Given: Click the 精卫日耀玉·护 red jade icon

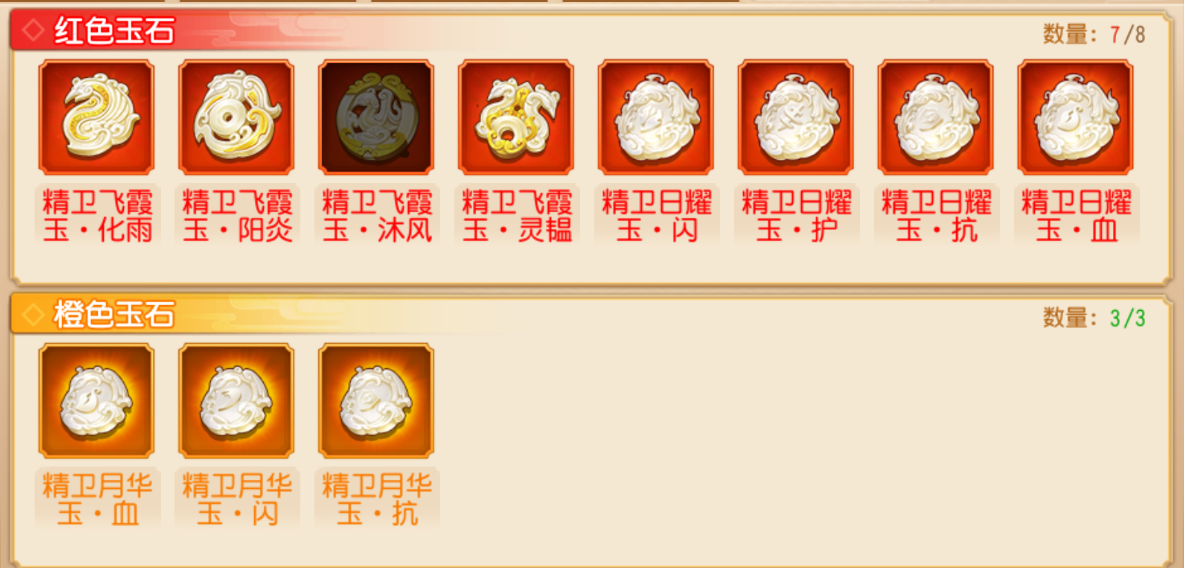Looking at the screenshot, I should point(795,117).
